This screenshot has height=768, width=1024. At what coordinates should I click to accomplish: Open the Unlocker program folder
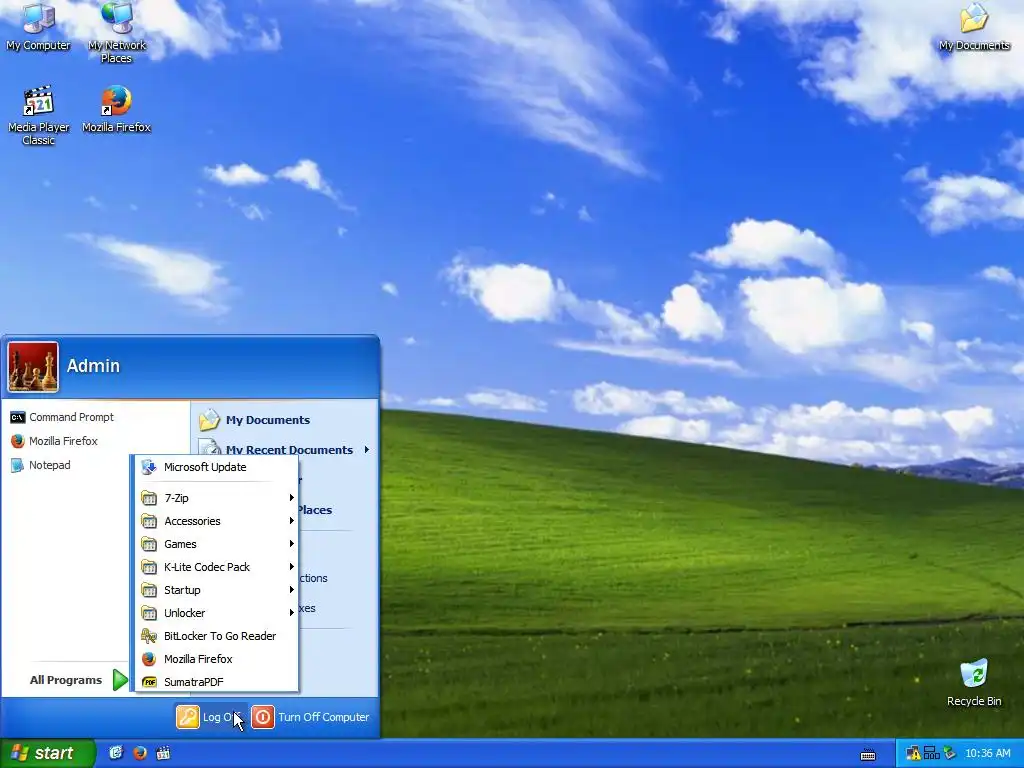(x=216, y=613)
